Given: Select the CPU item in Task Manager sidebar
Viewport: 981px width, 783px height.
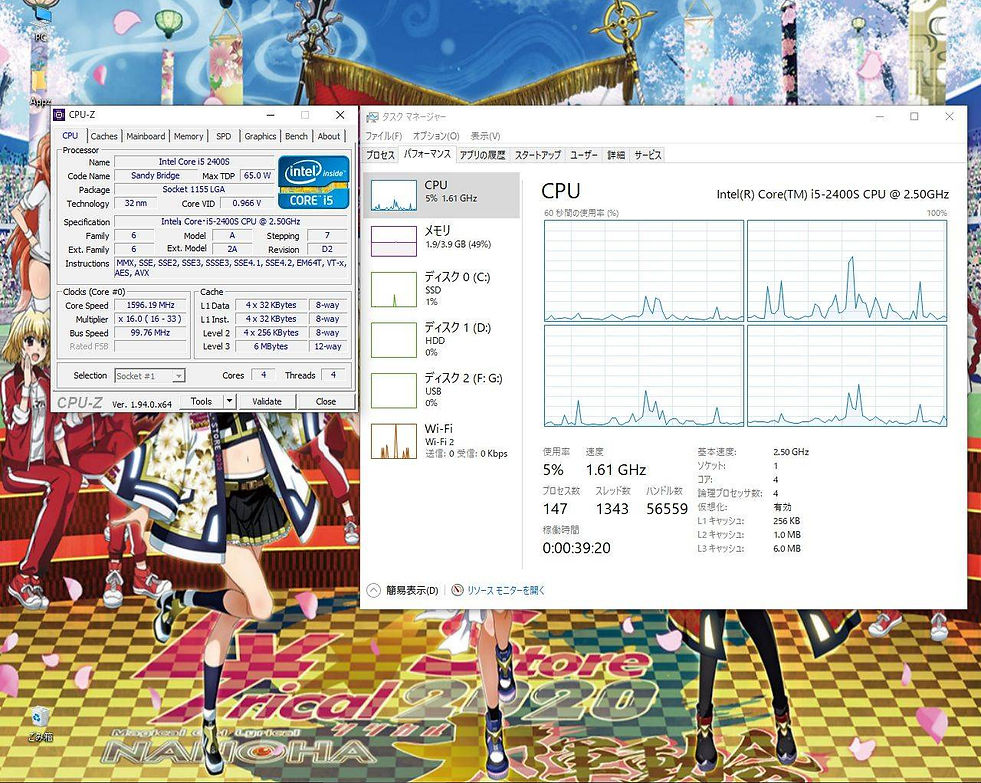Looking at the screenshot, I should click(442, 195).
